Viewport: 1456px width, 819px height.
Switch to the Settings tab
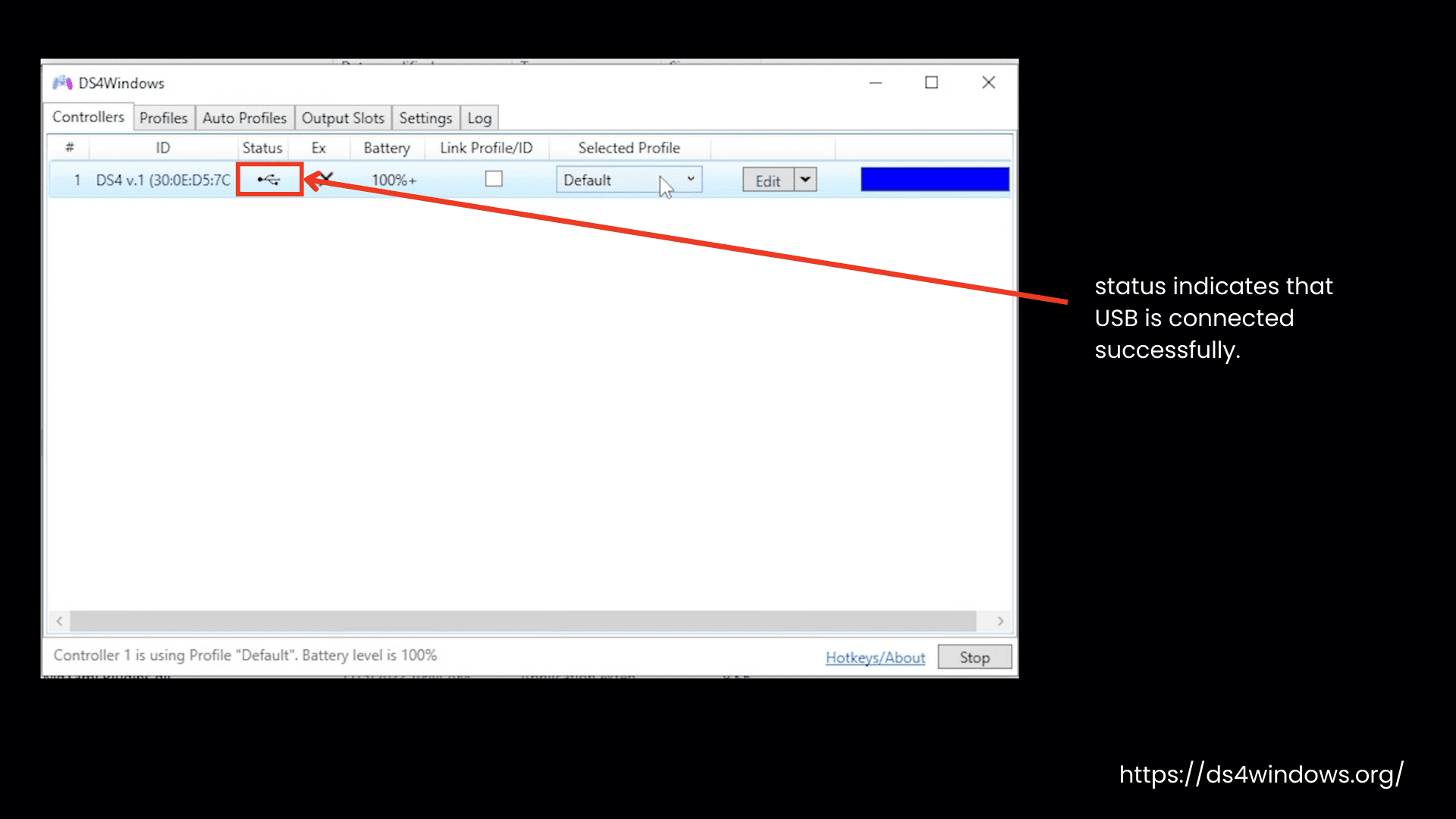click(425, 118)
